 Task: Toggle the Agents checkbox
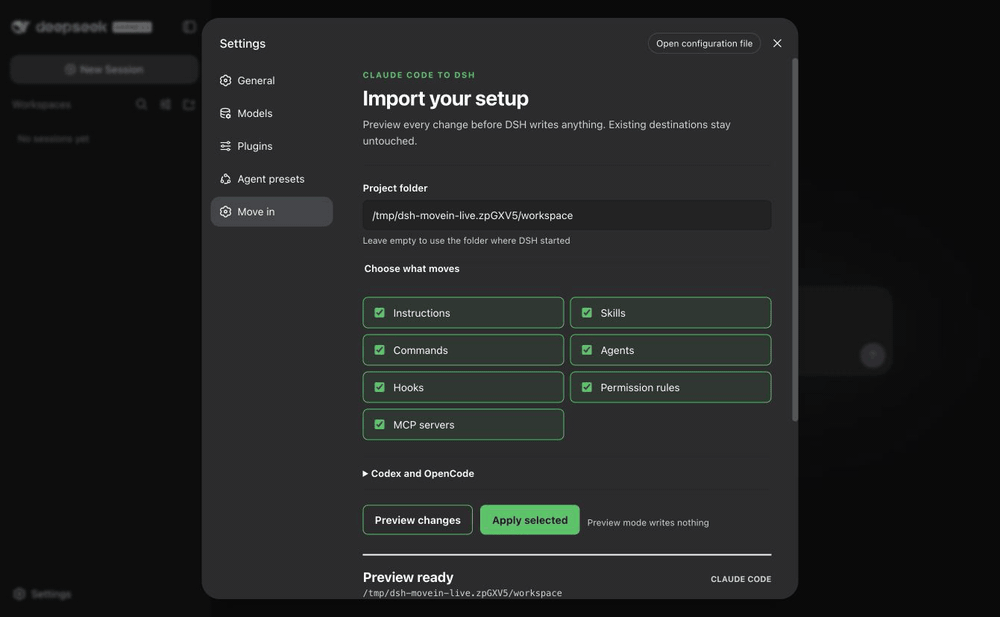tap(587, 350)
